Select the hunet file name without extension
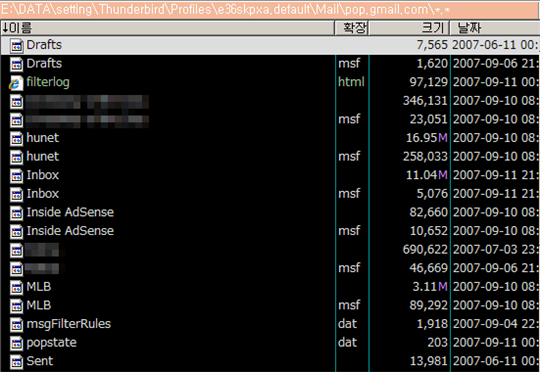This screenshot has height=372, width=540. (x=43, y=138)
